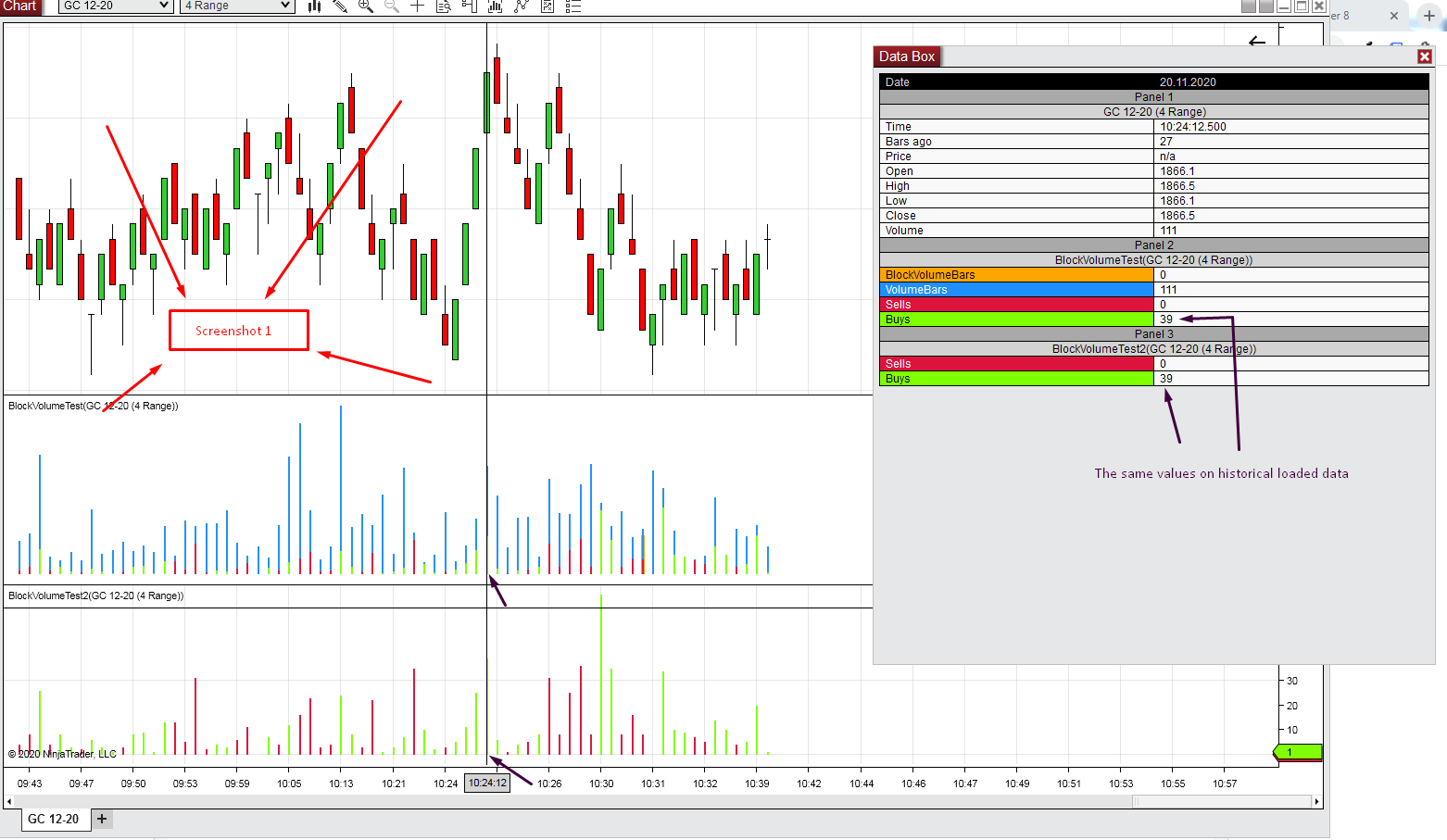Open the Data Box toolbar icon
1447x840 pixels.
pos(444,6)
